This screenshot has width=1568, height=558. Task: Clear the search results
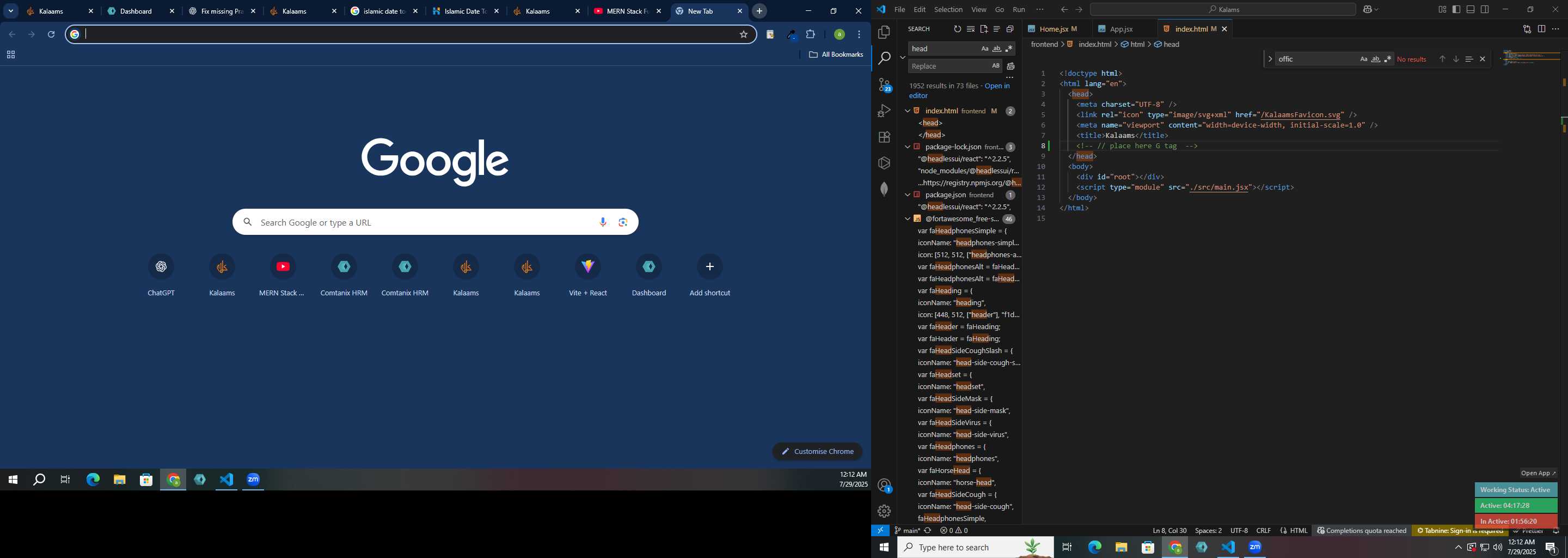pos(970,29)
